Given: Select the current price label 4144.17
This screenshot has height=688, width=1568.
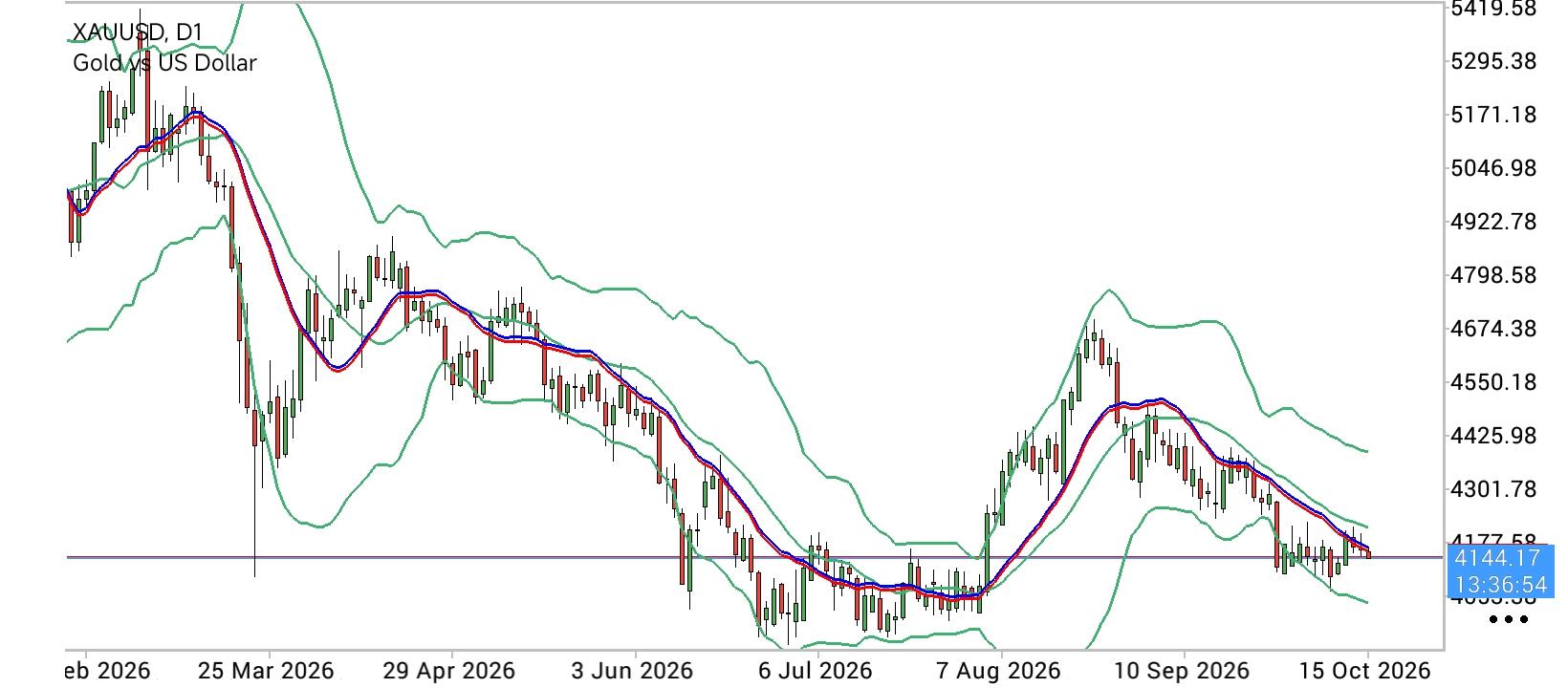Looking at the screenshot, I should [1495, 558].
